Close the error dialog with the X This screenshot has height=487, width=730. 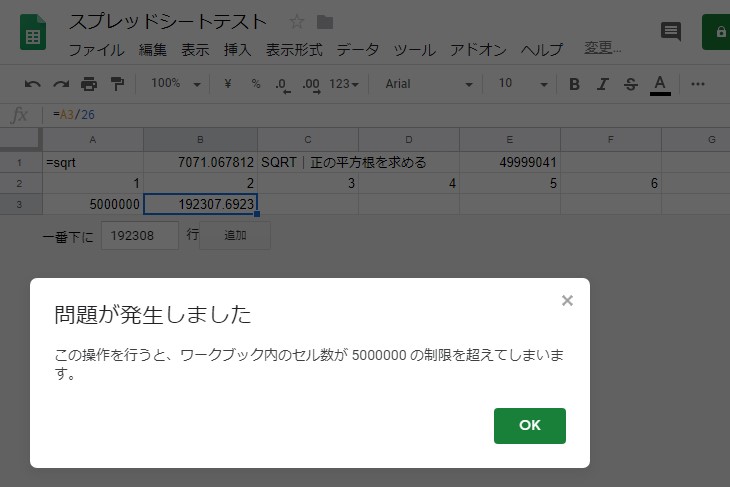click(x=567, y=300)
